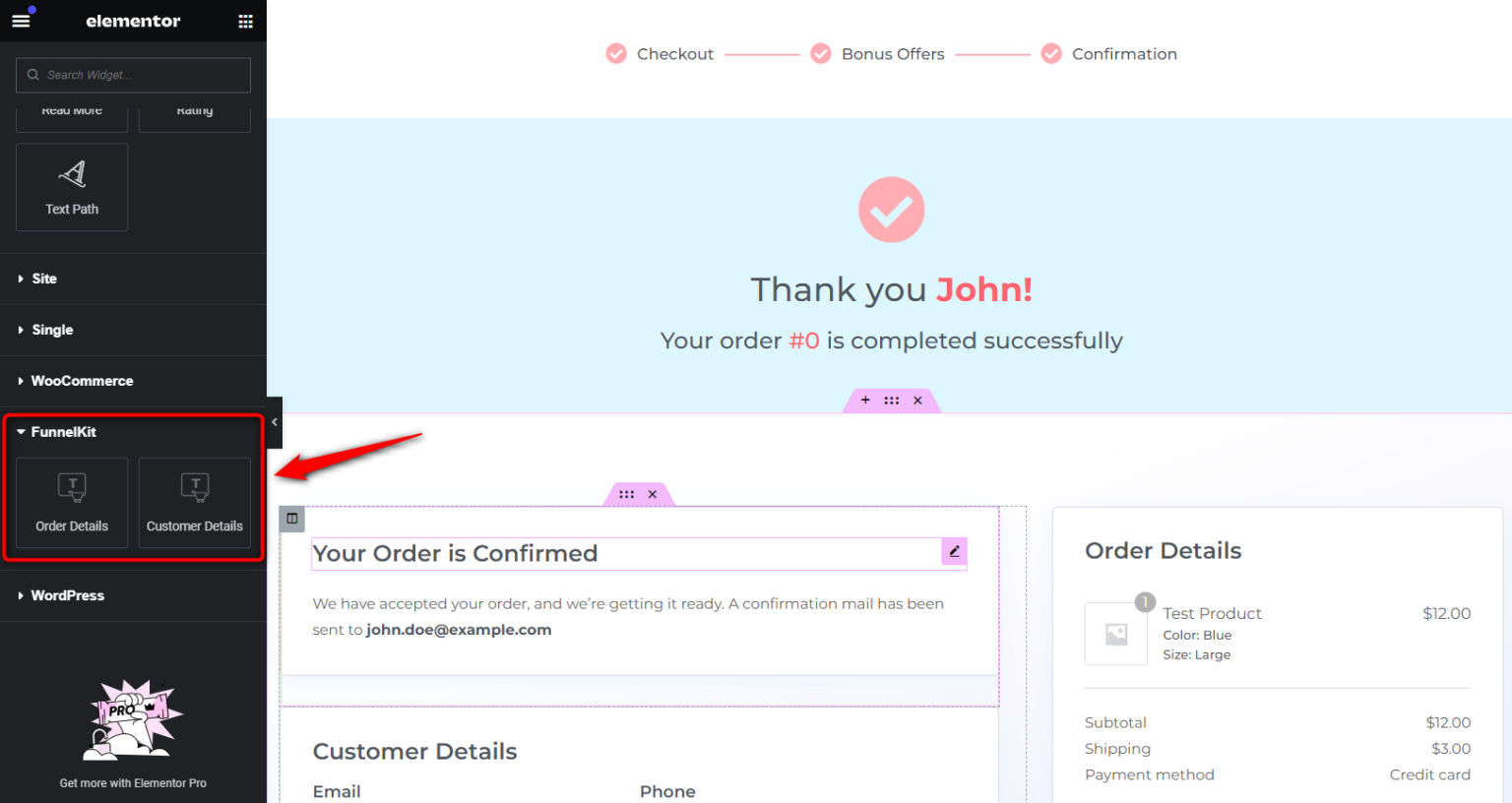Click the Search Widget input field
This screenshot has width=1512, height=803.
pos(133,75)
